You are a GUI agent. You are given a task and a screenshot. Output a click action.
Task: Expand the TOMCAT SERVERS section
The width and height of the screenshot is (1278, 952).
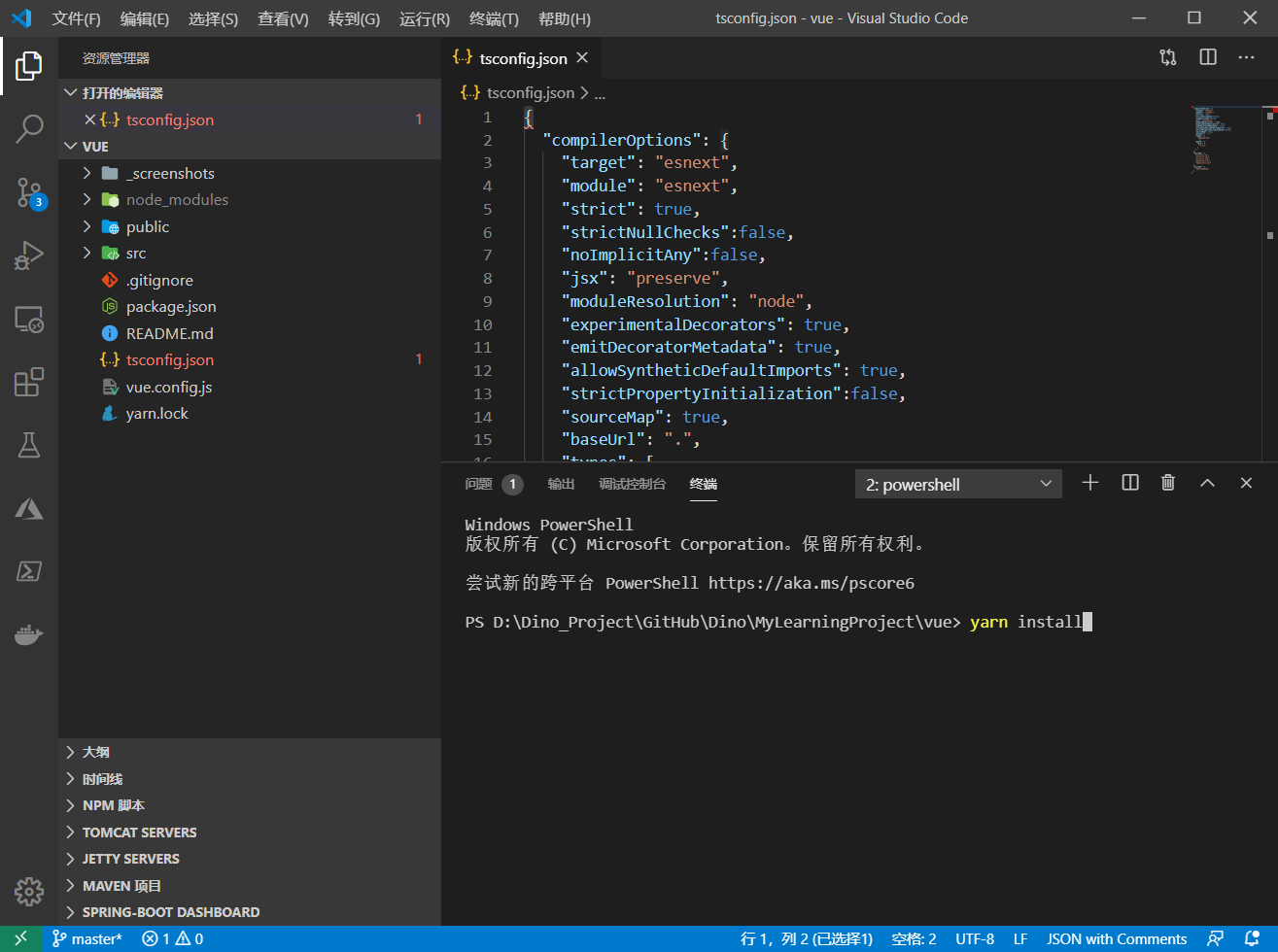coord(250,833)
